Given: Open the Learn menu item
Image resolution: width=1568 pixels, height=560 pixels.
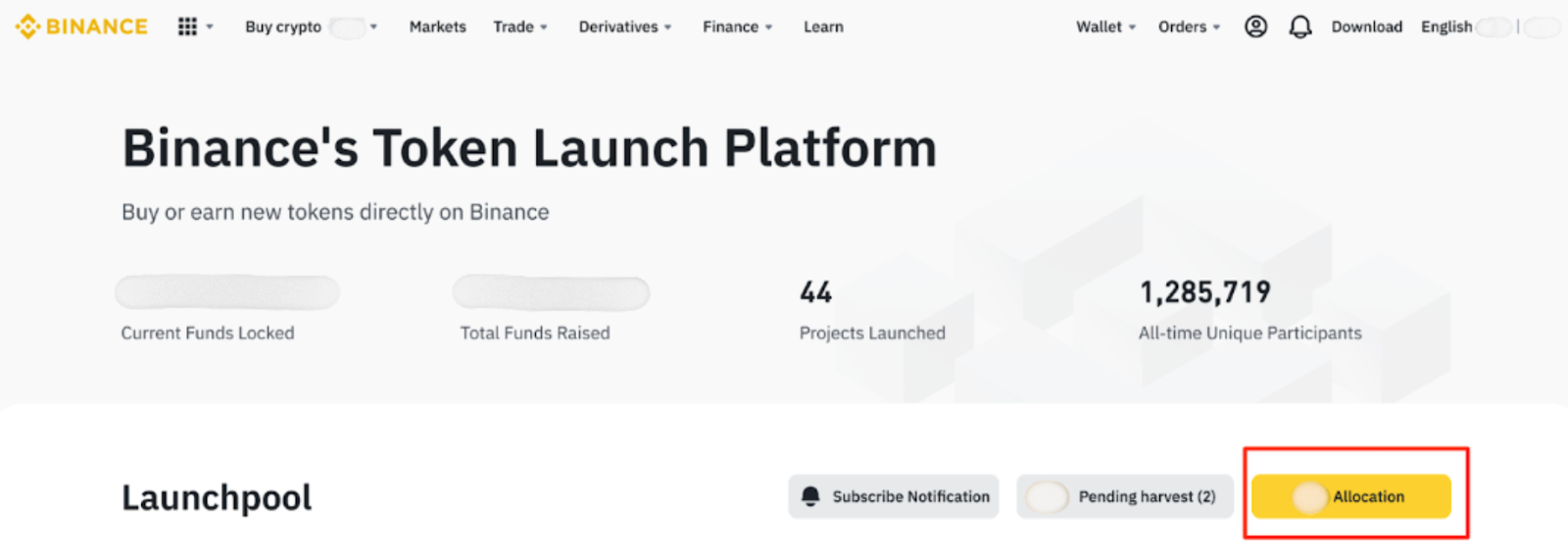Looking at the screenshot, I should tap(823, 26).
